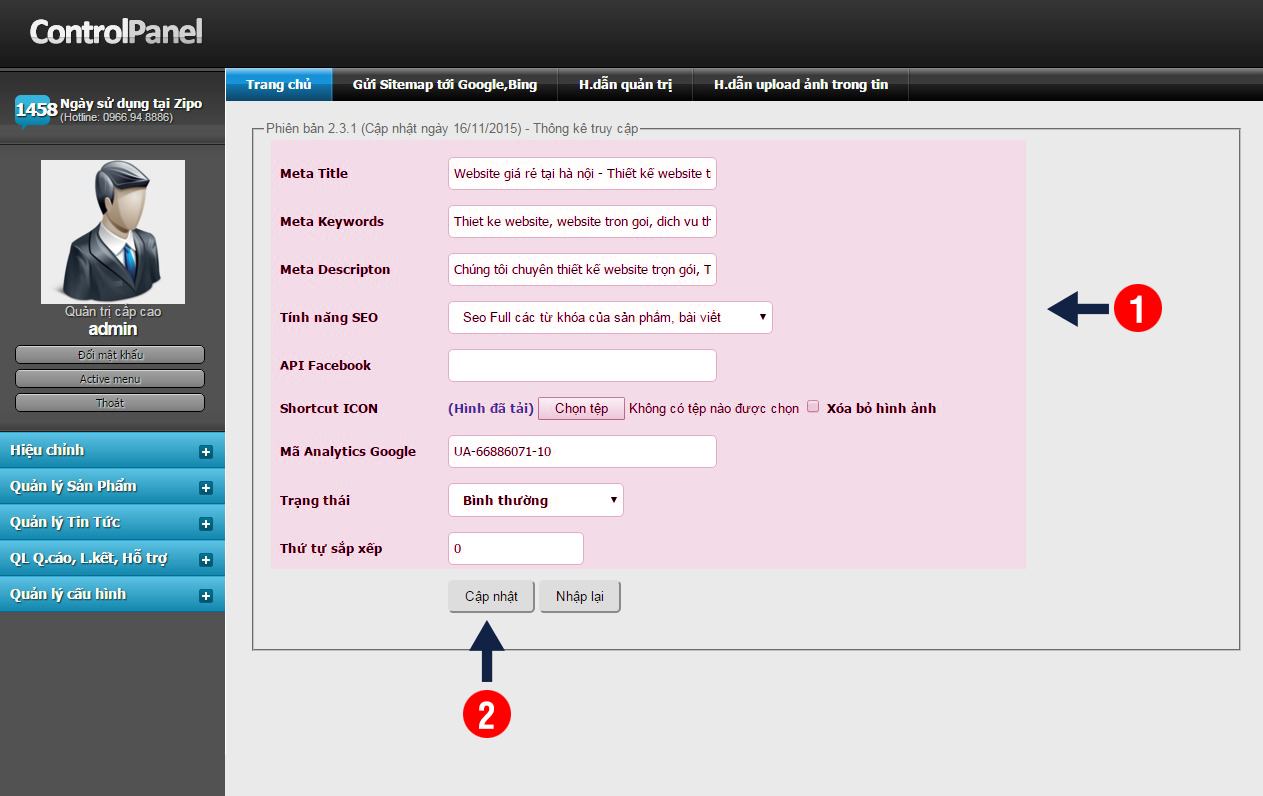Open the Quản lý cấu hình menu
The width and height of the screenshot is (1263, 796).
[x=112, y=595]
